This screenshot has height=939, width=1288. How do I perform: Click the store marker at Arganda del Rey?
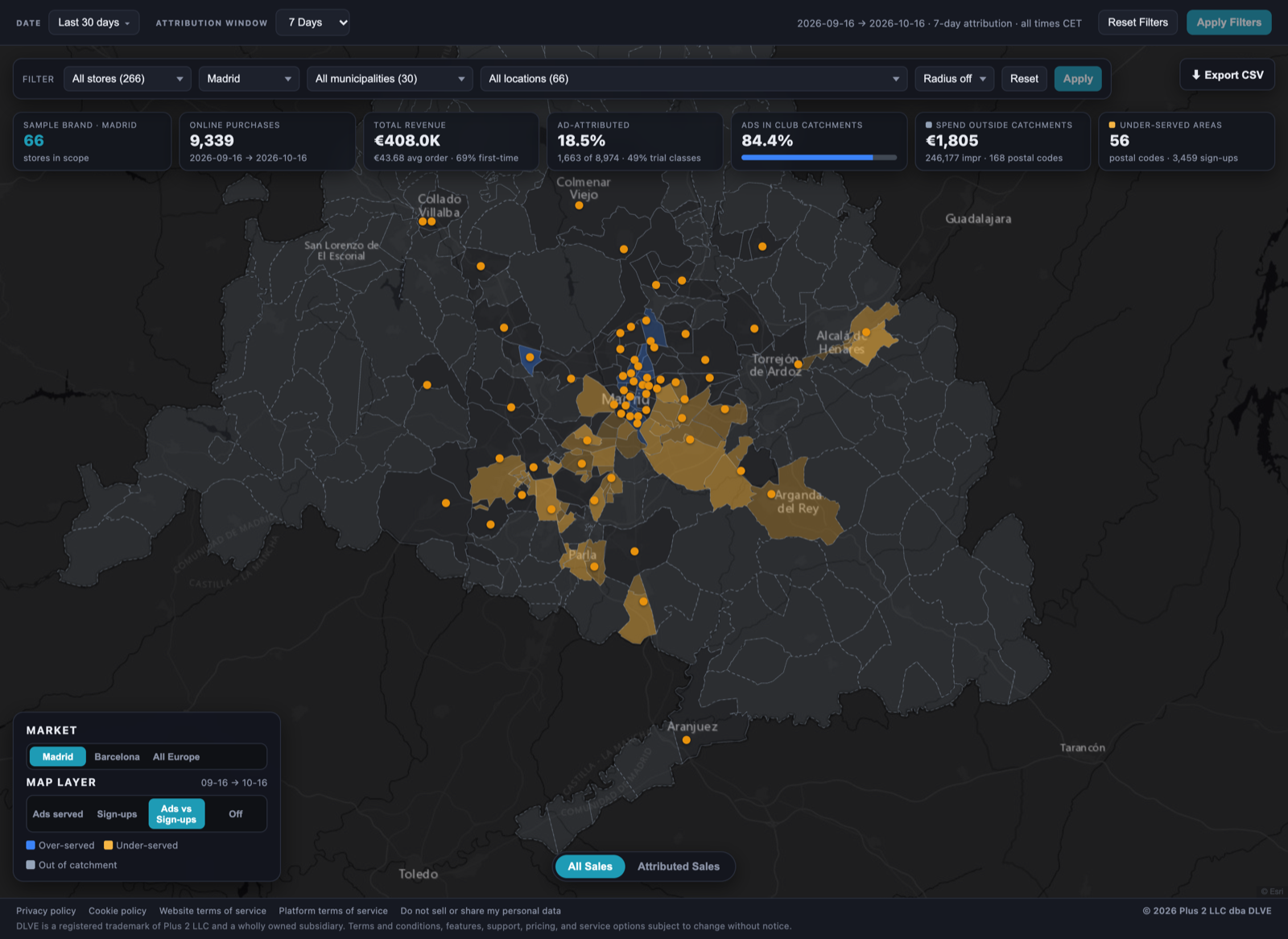(771, 494)
